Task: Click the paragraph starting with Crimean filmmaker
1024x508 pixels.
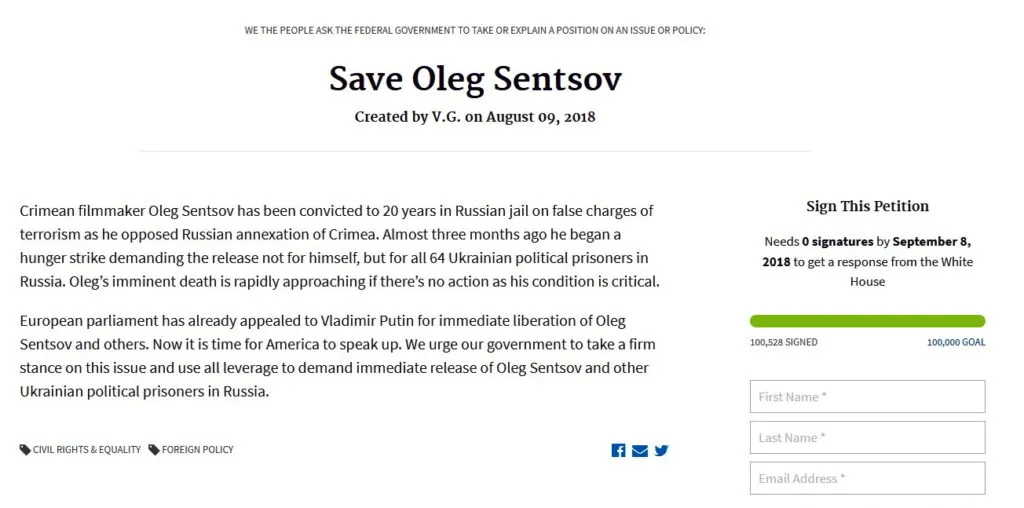Action: click(x=340, y=246)
